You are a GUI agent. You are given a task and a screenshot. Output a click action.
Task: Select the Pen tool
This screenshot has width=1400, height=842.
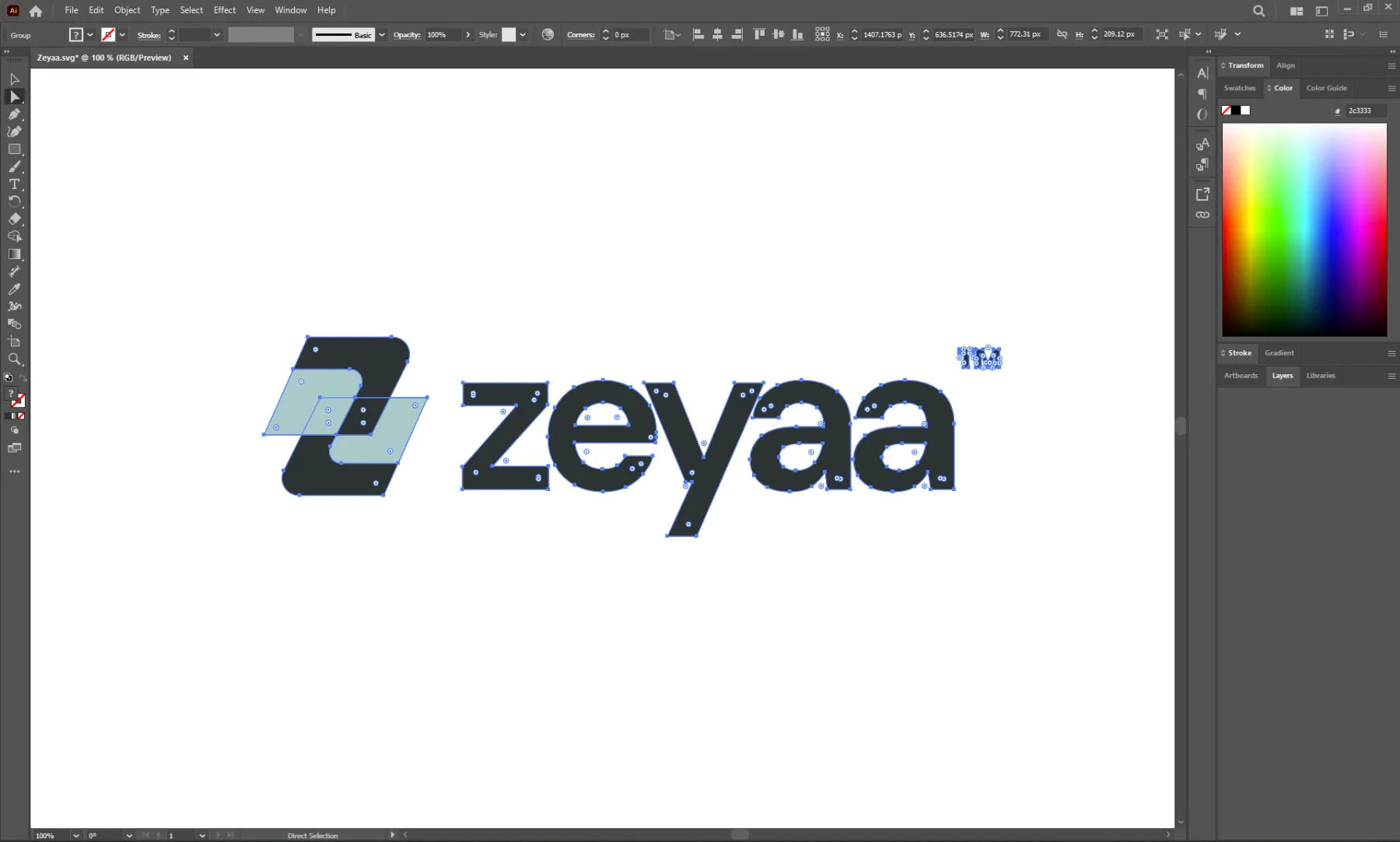(14, 114)
